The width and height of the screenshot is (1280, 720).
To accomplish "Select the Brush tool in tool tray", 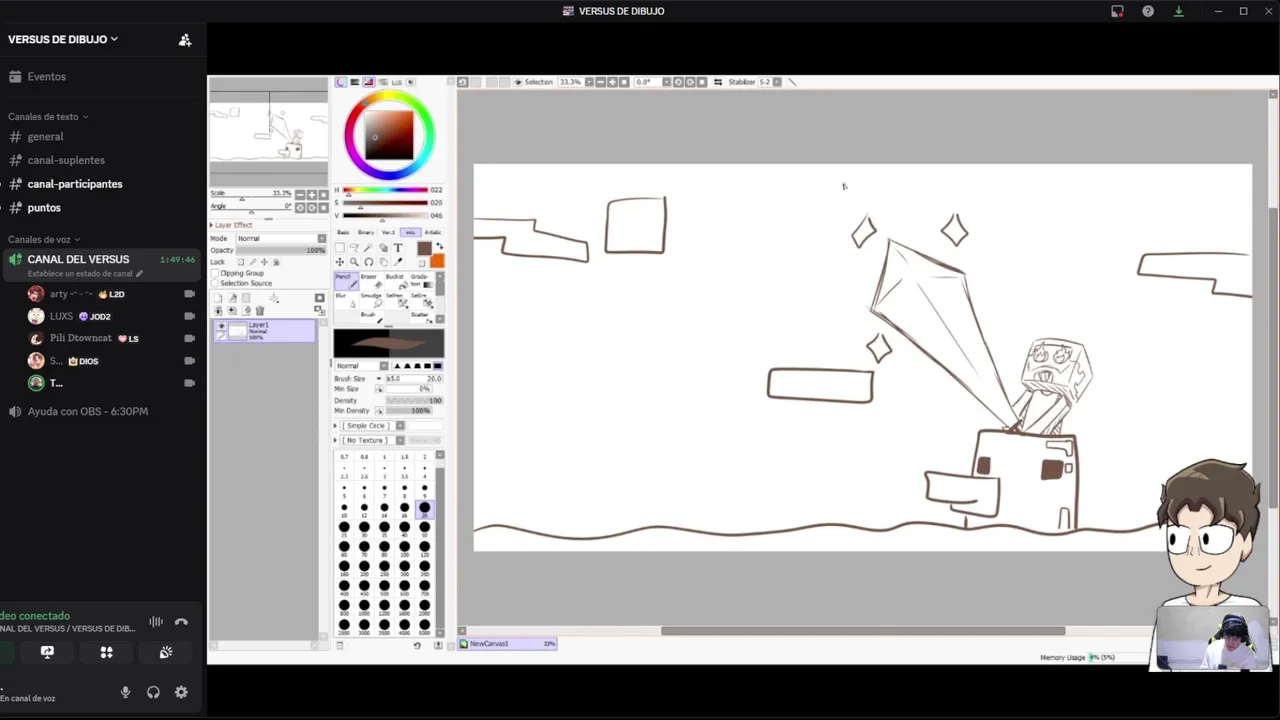I will (372, 319).
